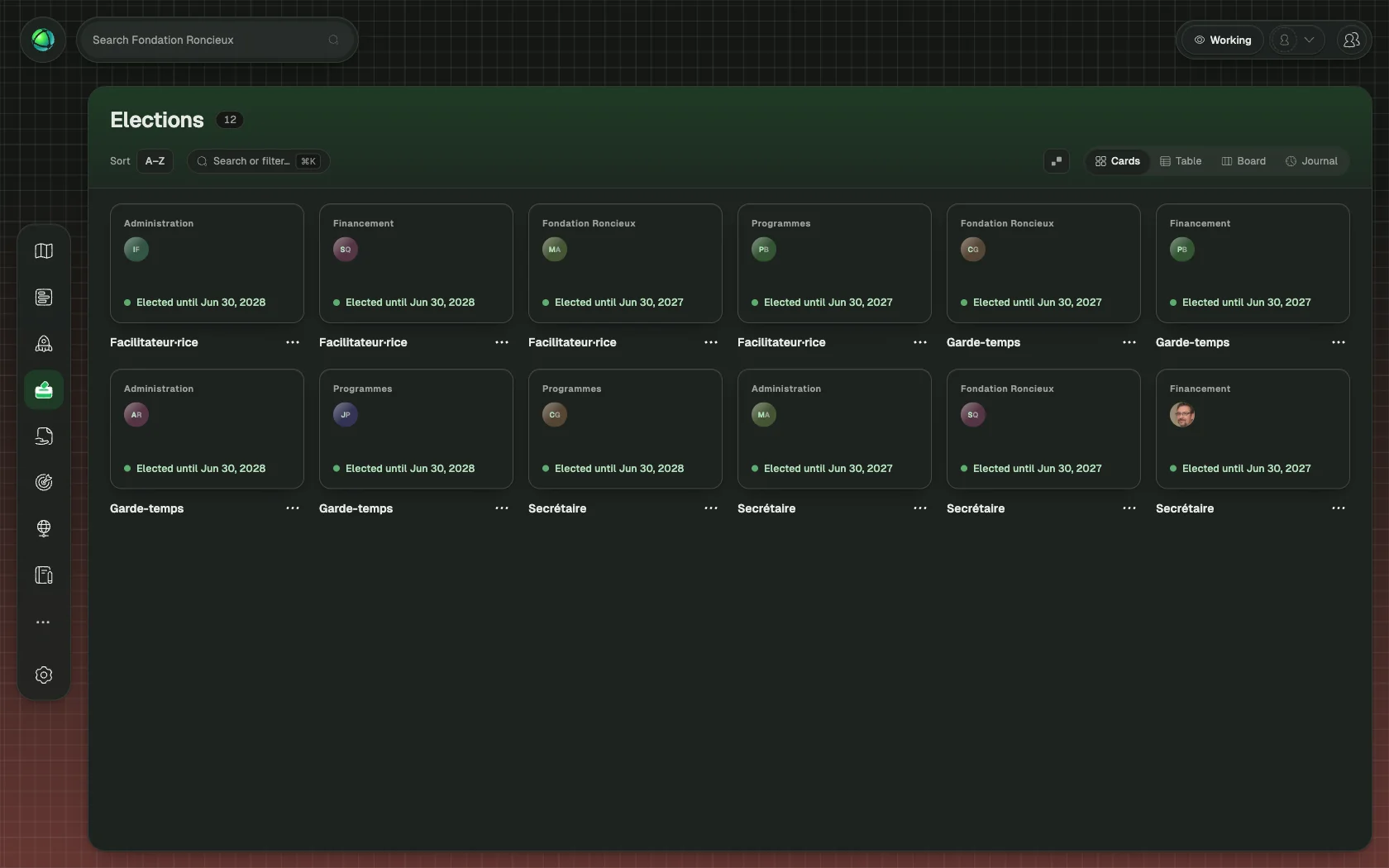Click the green globe app logo
The width and height of the screenshot is (1389, 868).
pos(43,40)
